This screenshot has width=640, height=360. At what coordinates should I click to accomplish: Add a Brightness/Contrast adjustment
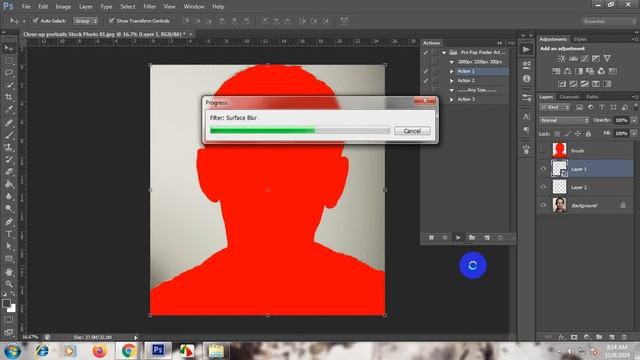pyautogui.click(x=562, y=59)
